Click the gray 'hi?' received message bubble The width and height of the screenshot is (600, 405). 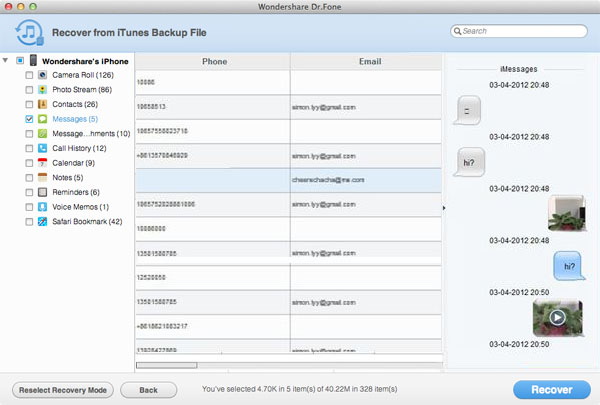pos(470,162)
